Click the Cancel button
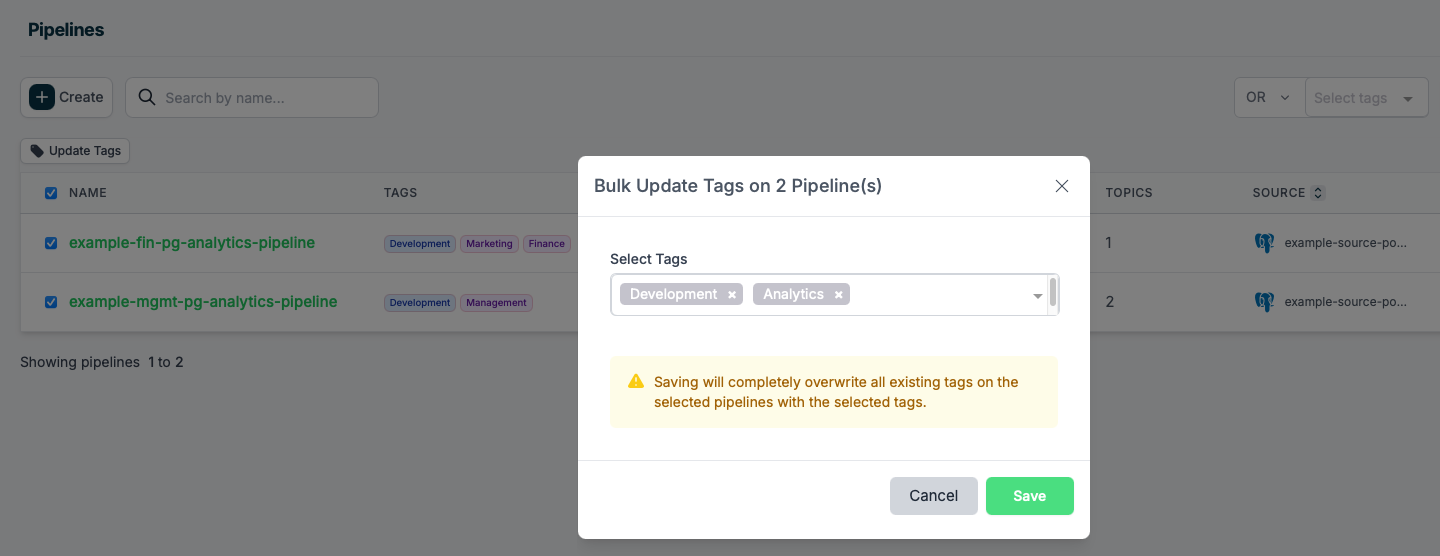Screen dimensions: 1440x556 point(934,496)
